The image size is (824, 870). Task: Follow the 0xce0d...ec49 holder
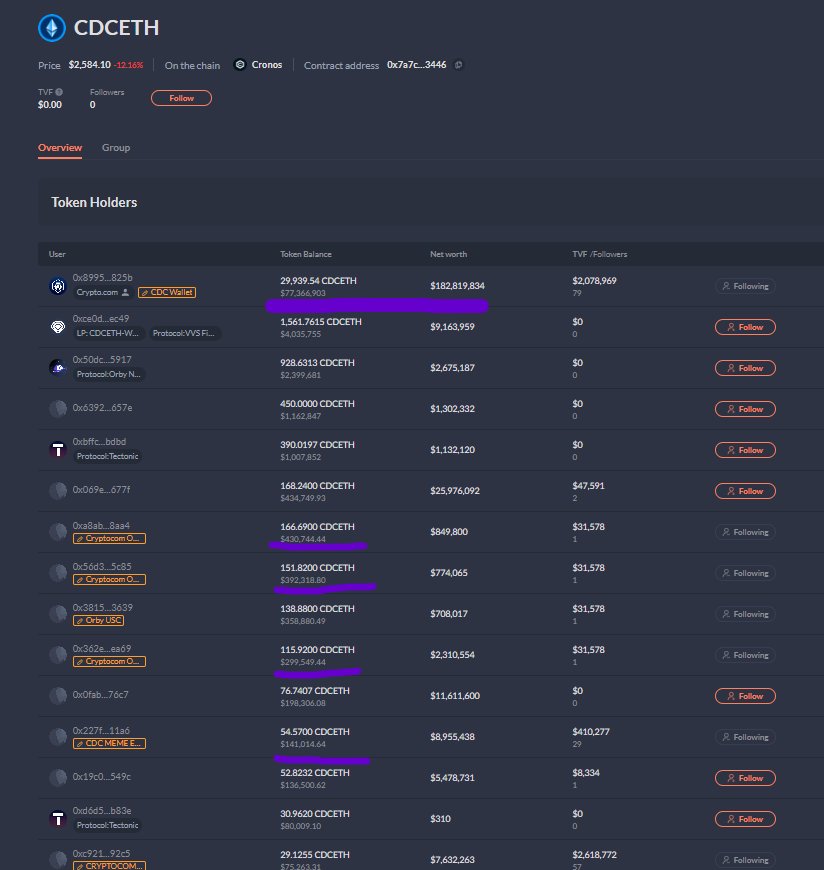coord(744,327)
